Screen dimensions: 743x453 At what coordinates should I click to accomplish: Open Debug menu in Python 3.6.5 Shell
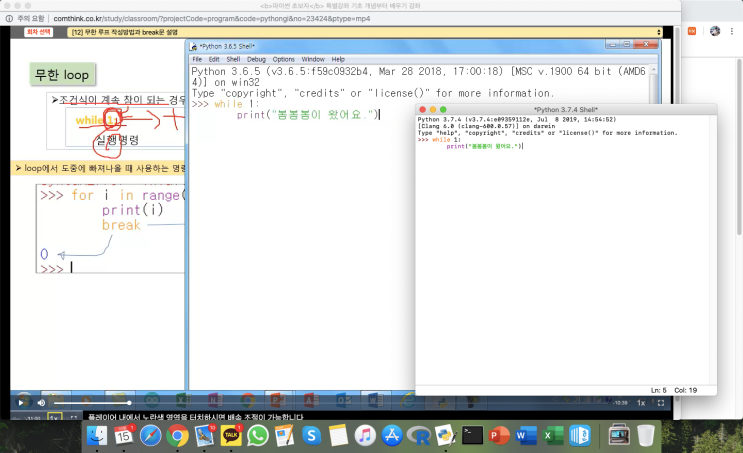(x=256, y=59)
